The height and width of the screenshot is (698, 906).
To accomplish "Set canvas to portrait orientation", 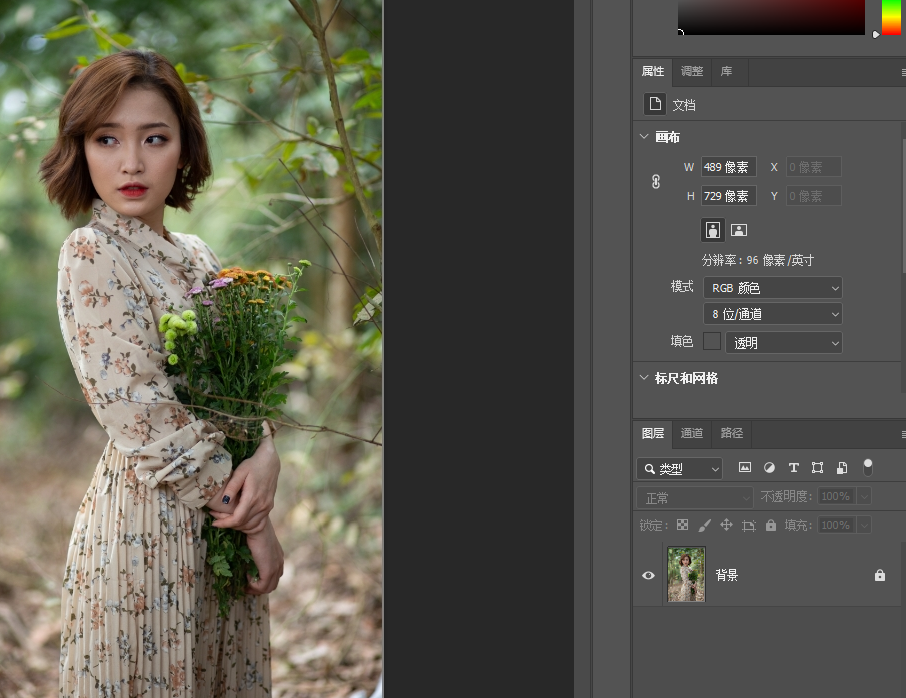I will pos(713,230).
